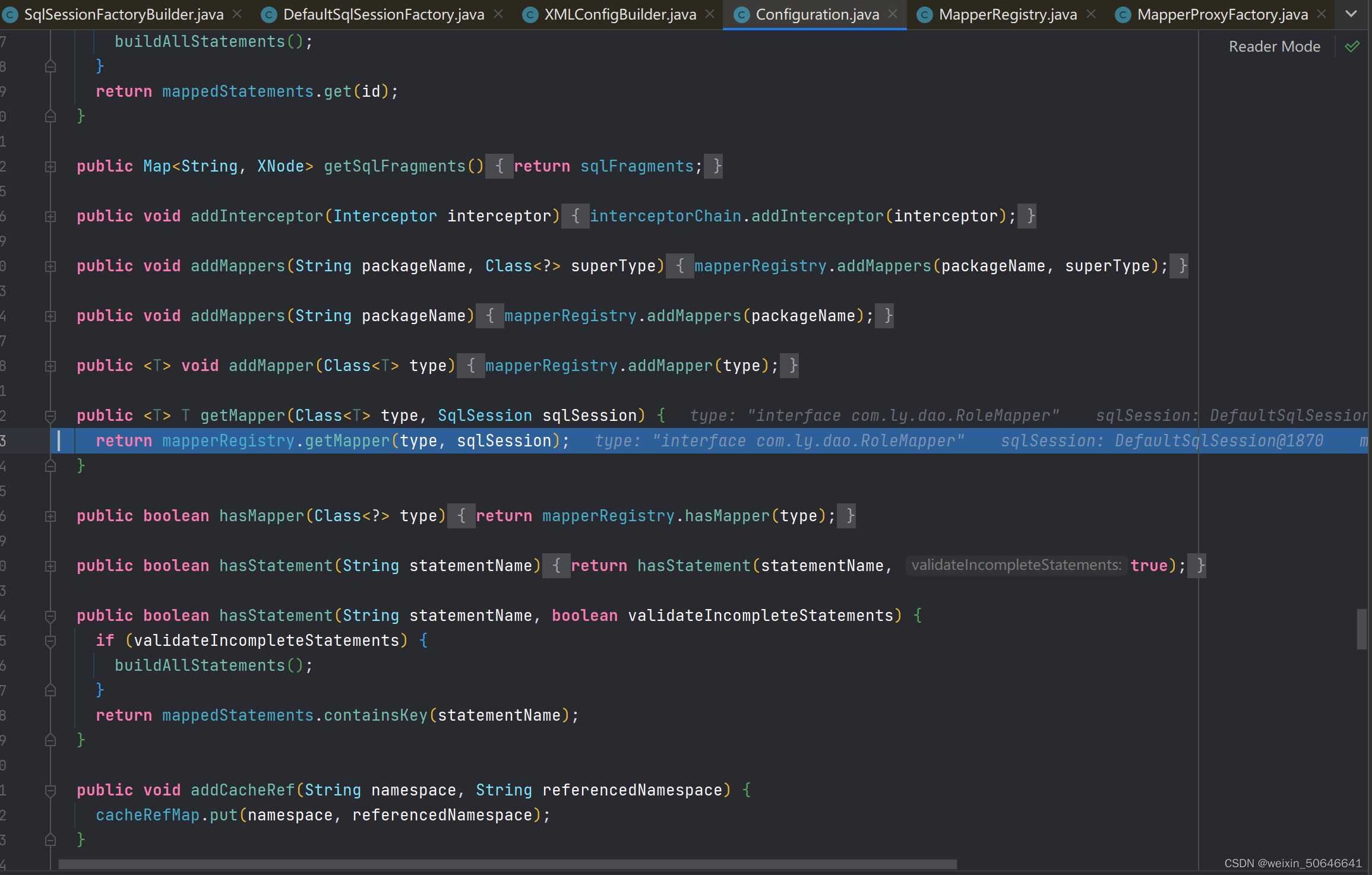The height and width of the screenshot is (875, 1372).
Task: Click the vertical scrollbar thumb on right
Action: point(1361,629)
